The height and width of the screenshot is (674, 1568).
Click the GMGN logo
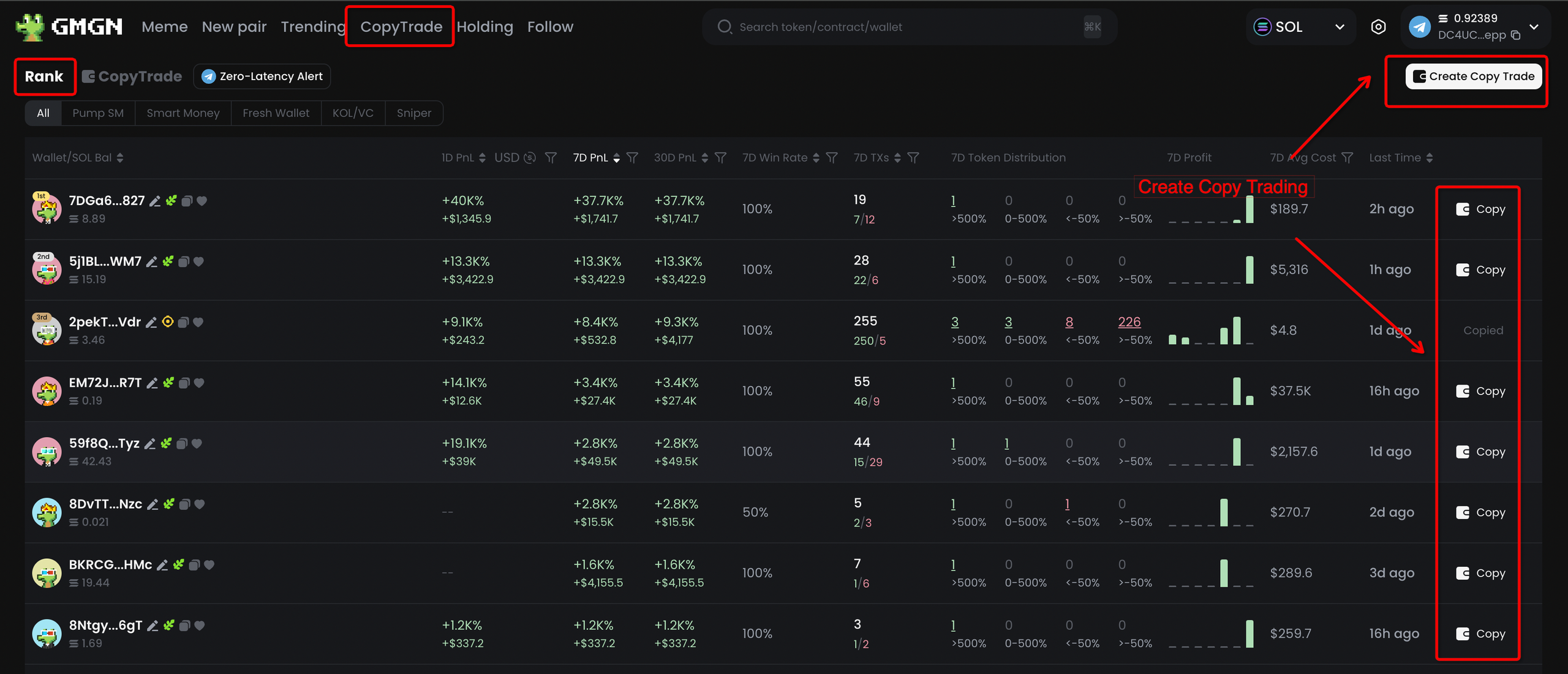[69, 27]
